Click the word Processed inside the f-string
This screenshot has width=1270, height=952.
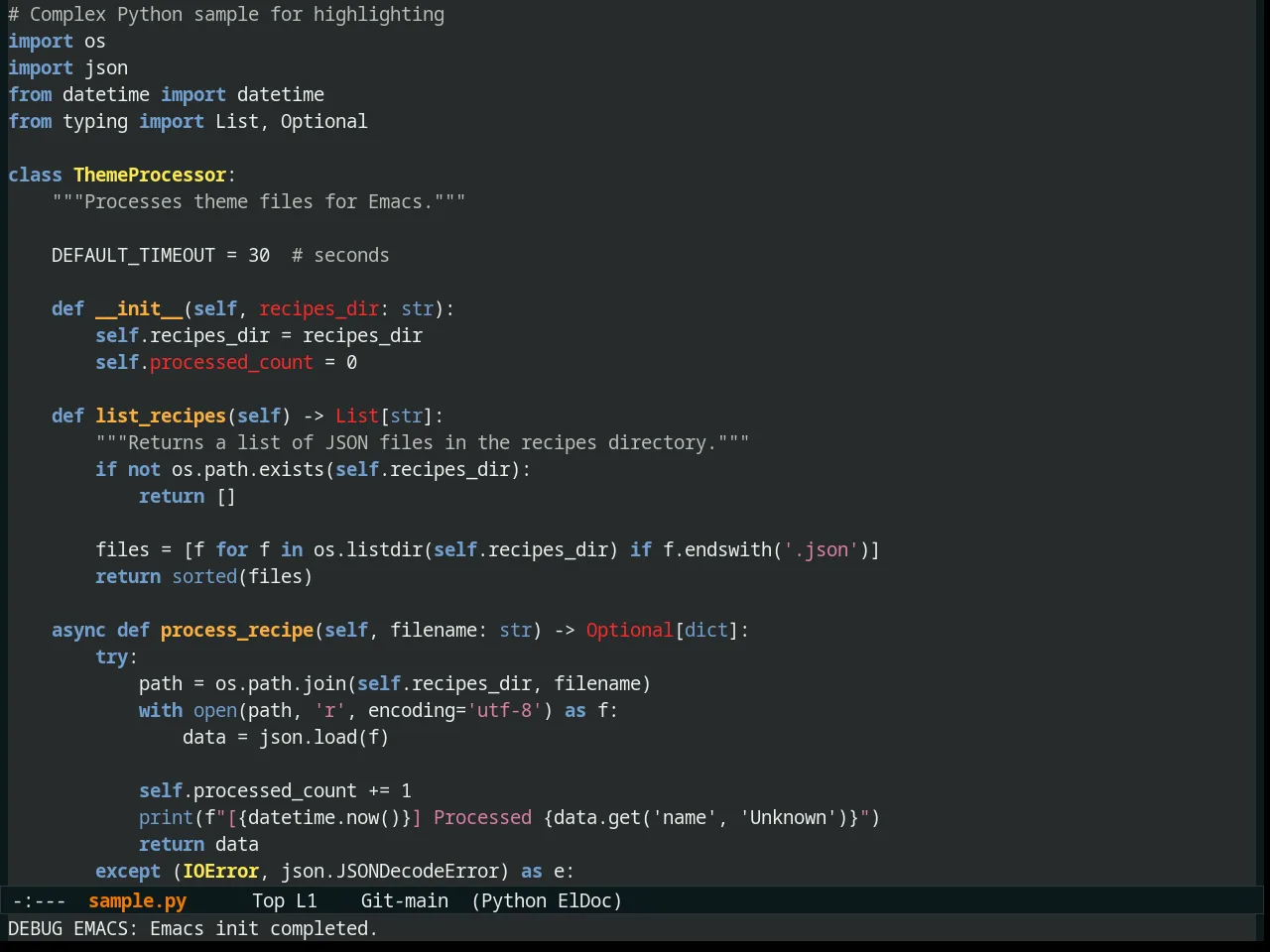pos(482,817)
